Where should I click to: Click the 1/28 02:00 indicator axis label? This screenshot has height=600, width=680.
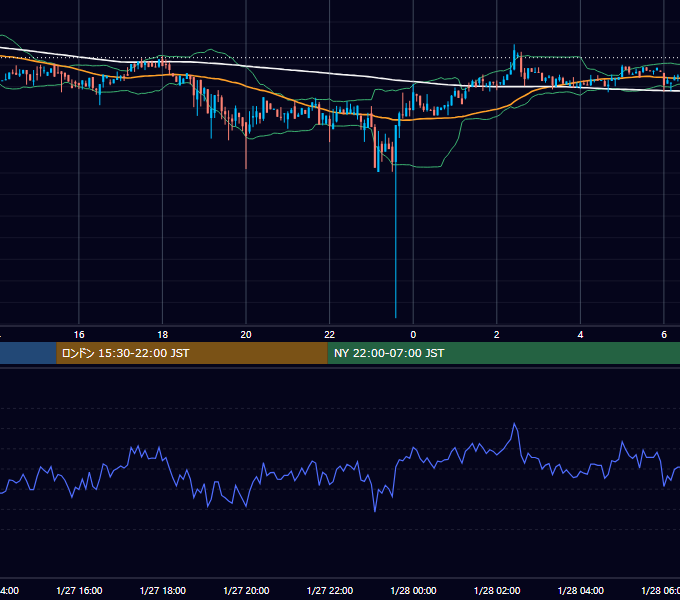coord(497,590)
